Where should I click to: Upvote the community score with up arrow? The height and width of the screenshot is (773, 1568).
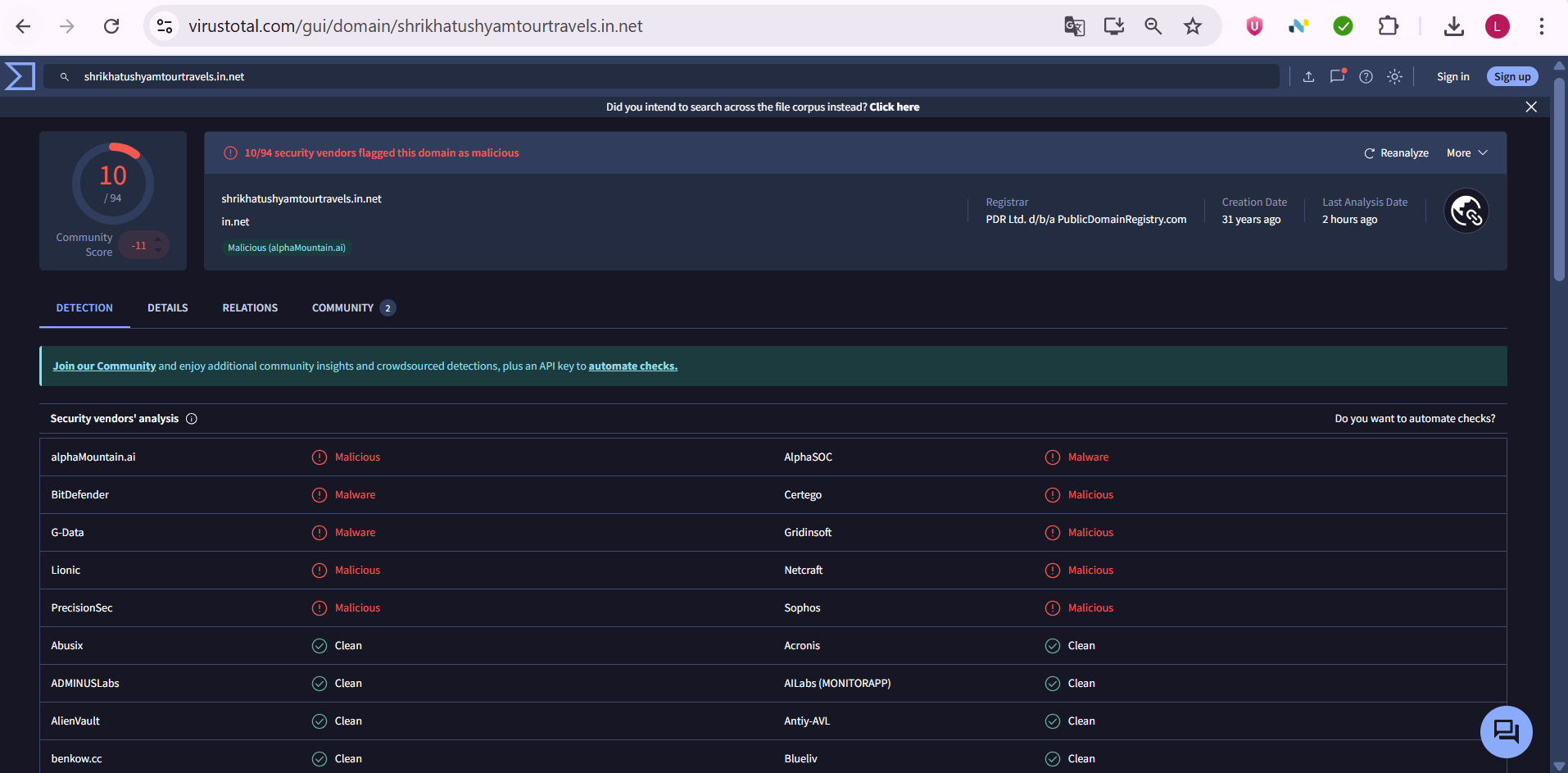click(159, 239)
